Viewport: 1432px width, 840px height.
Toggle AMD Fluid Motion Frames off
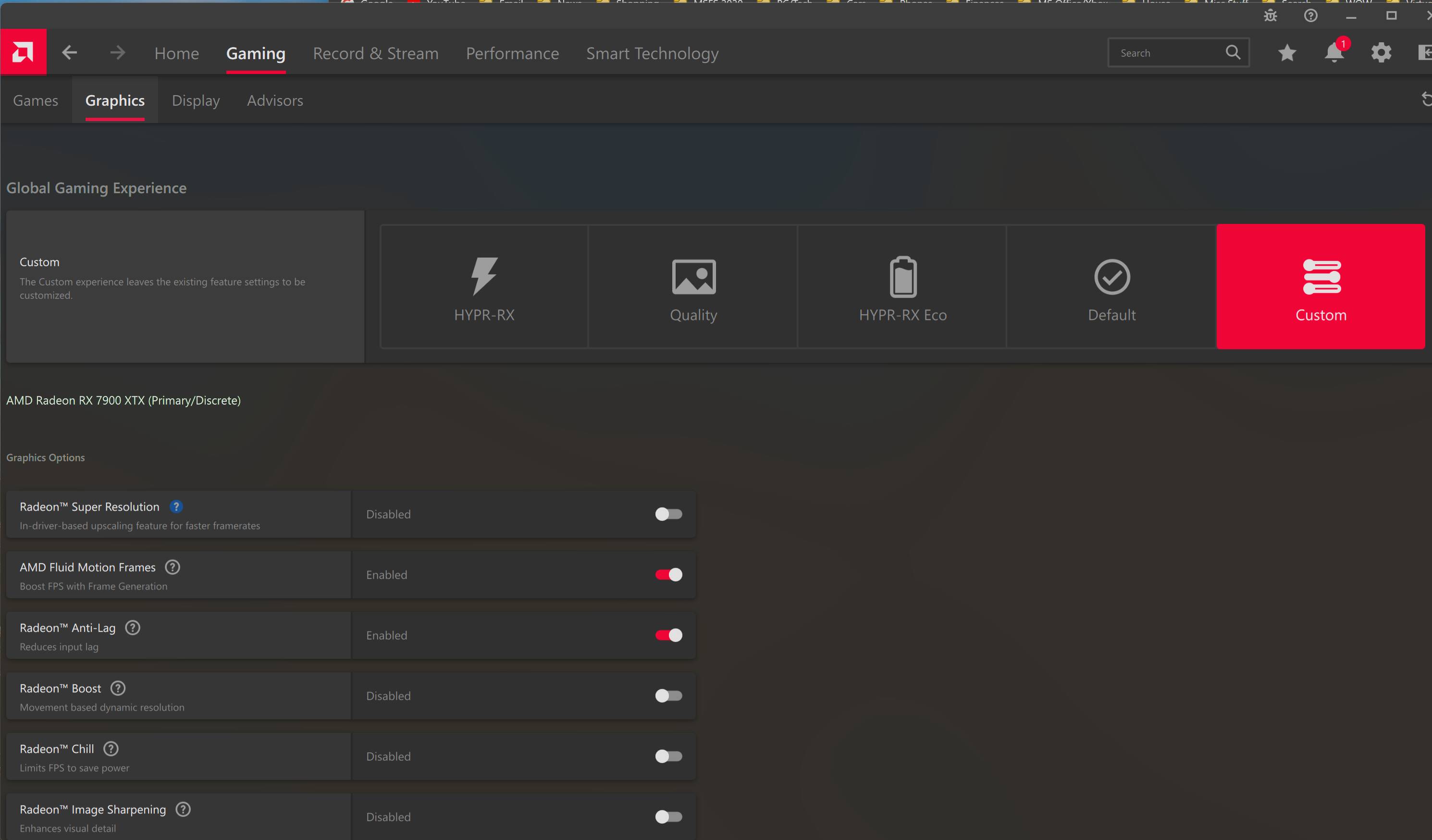pos(668,574)
